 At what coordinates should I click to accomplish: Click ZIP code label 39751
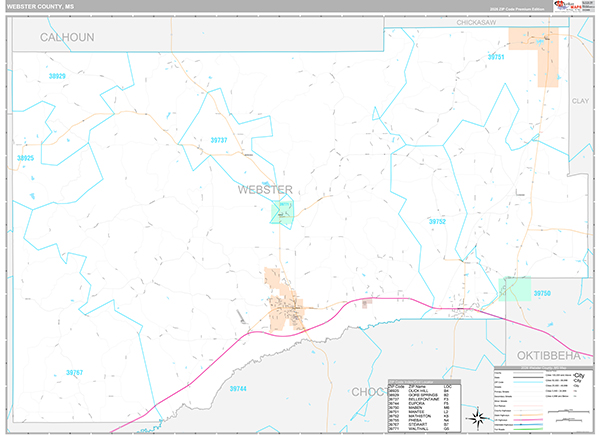pos(496,57)
